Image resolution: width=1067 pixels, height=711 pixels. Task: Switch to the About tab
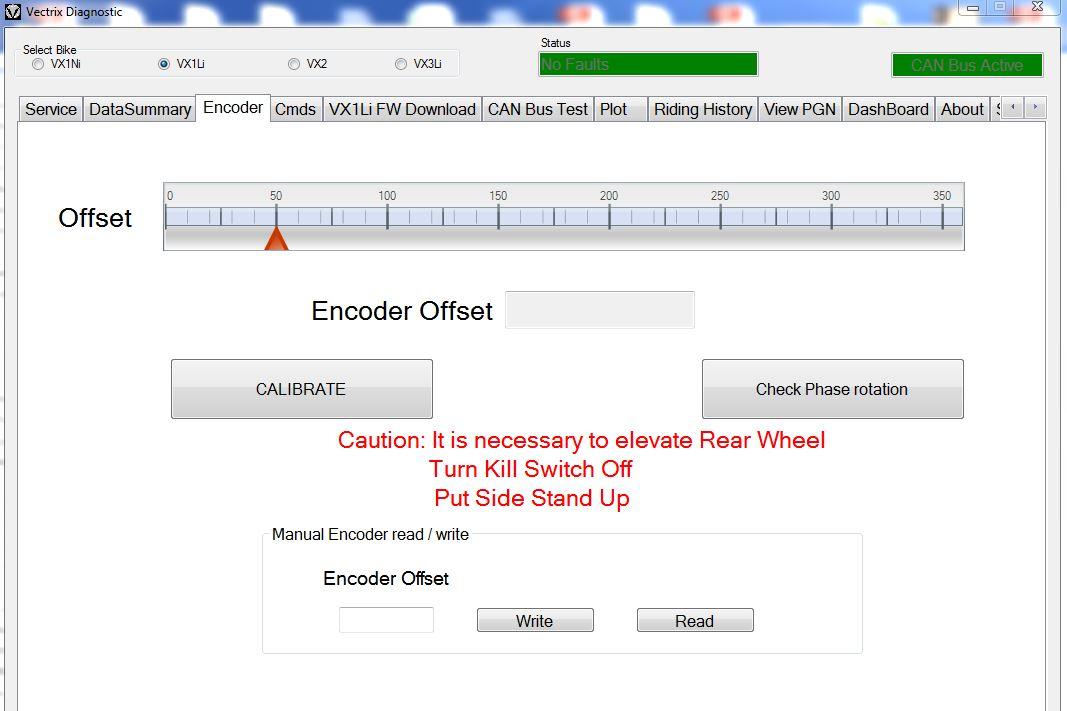pyautogui.click(x=962, y=110)
